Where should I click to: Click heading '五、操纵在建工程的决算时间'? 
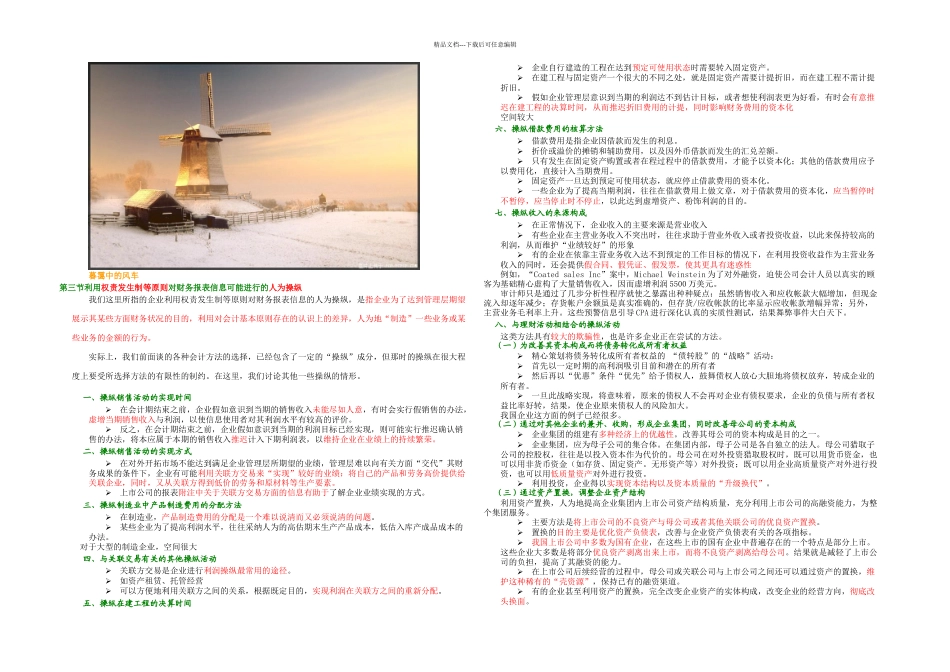[x=137, y=604]
